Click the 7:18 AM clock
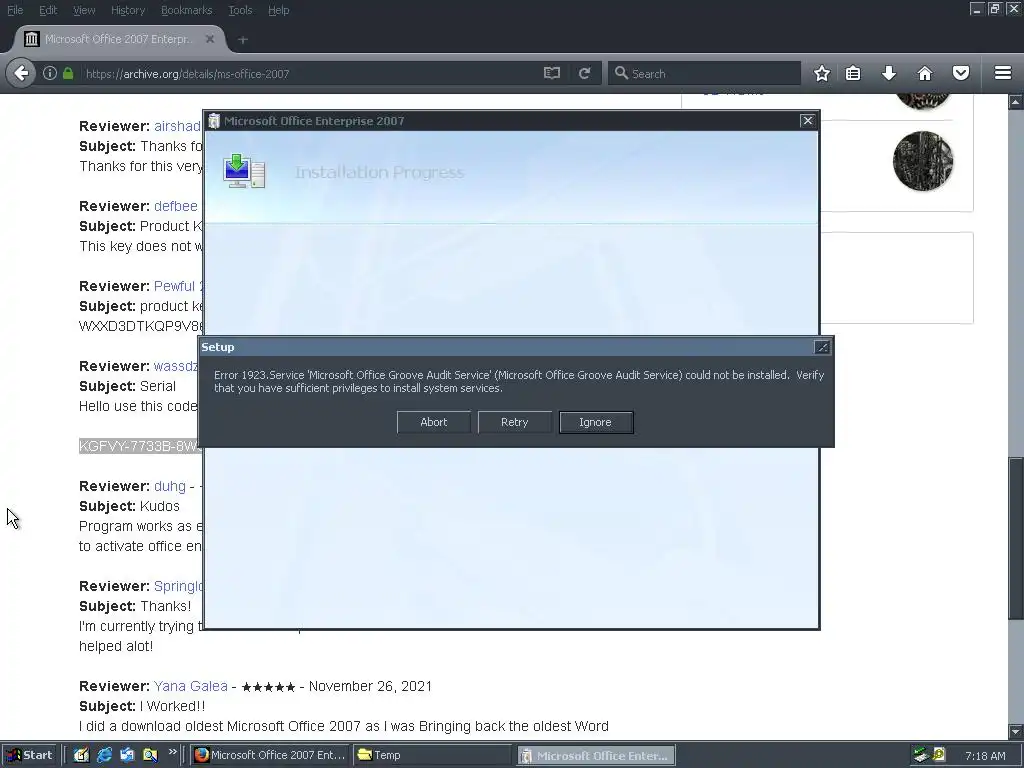This screenshot has width=1024, height=768. 985,756
